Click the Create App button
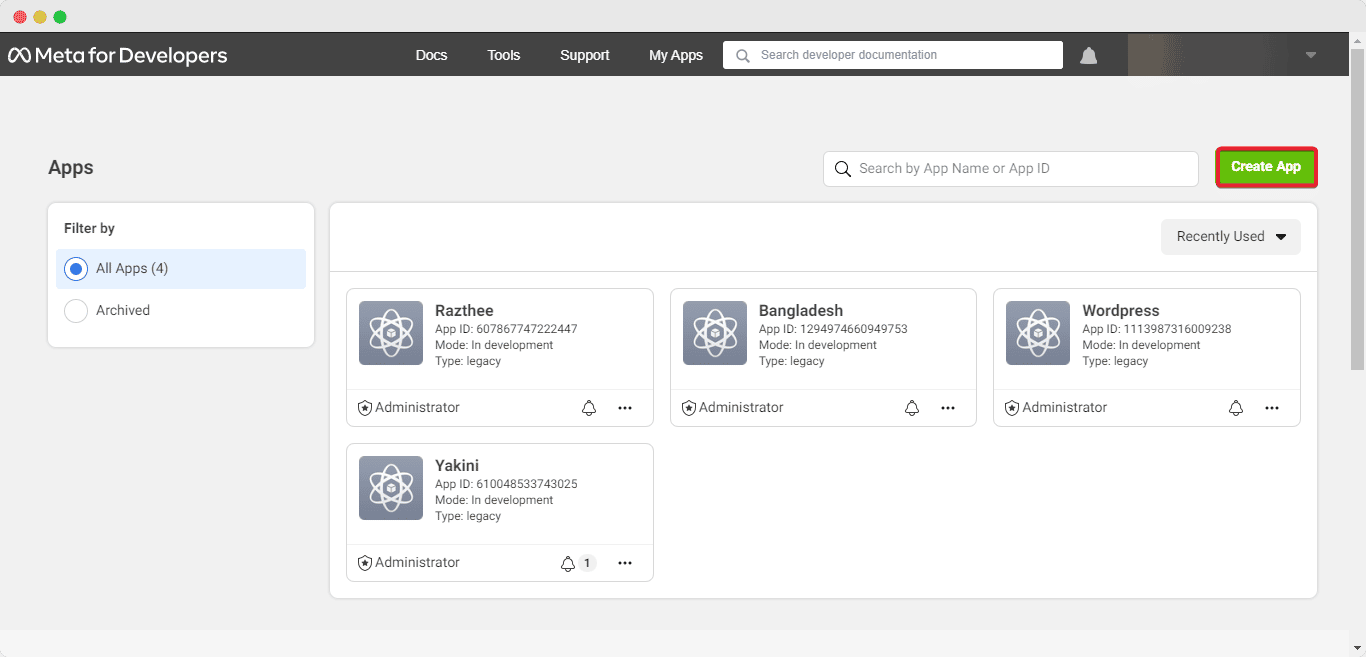 tap(1266, 167)
